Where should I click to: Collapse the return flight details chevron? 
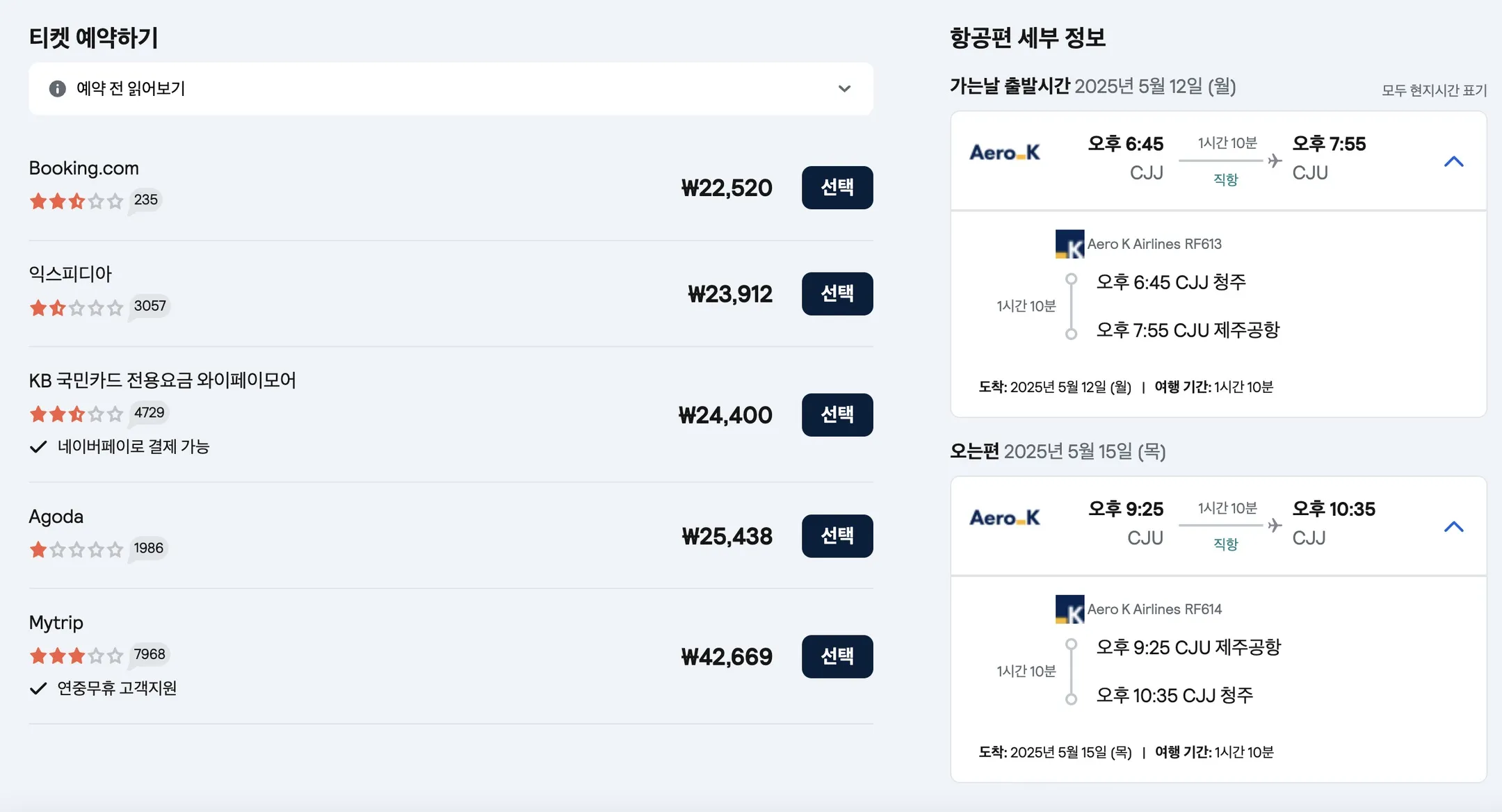click(1453, 526)
